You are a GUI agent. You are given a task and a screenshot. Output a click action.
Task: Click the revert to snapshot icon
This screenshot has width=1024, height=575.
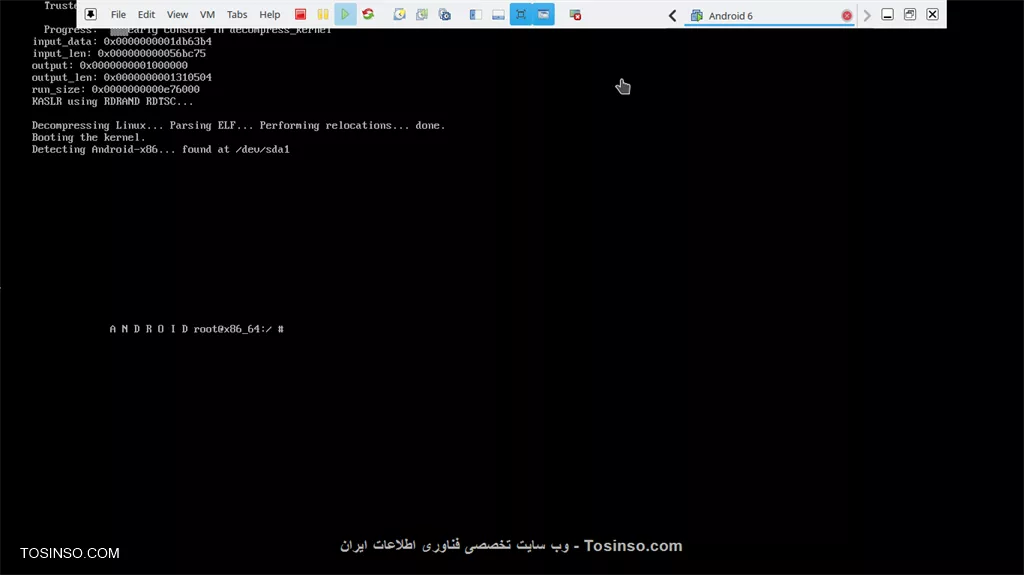coord(422,14)
